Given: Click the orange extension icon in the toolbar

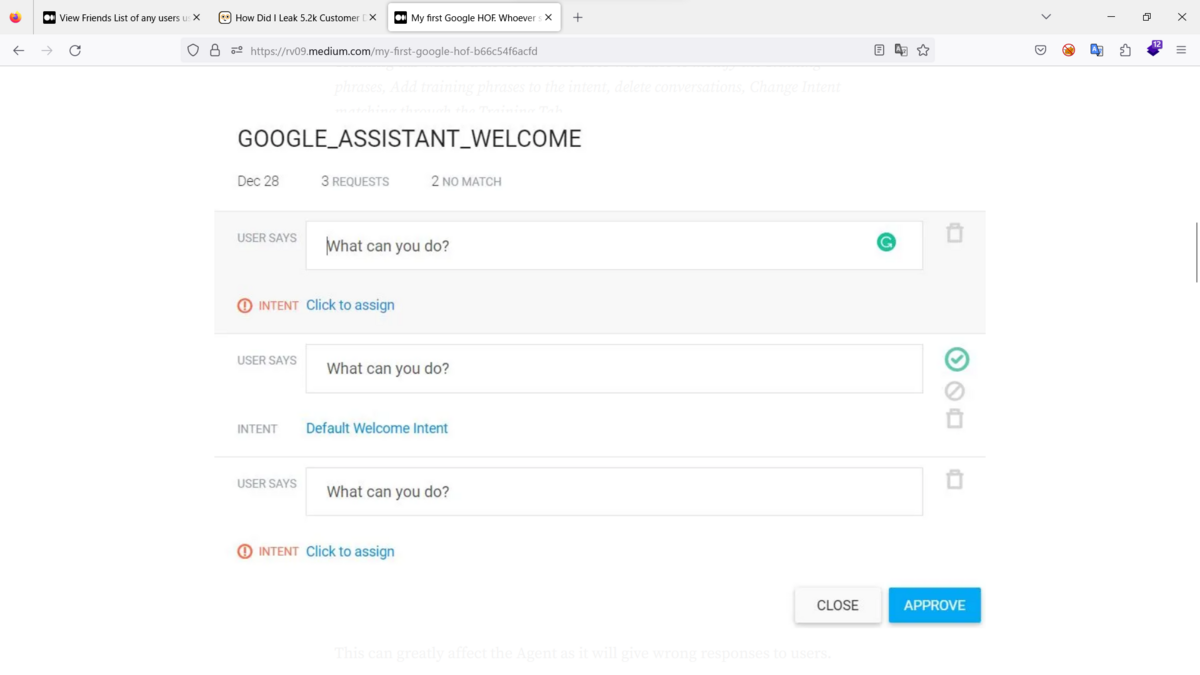Looking at the screenshot, I should point(1069,50).
